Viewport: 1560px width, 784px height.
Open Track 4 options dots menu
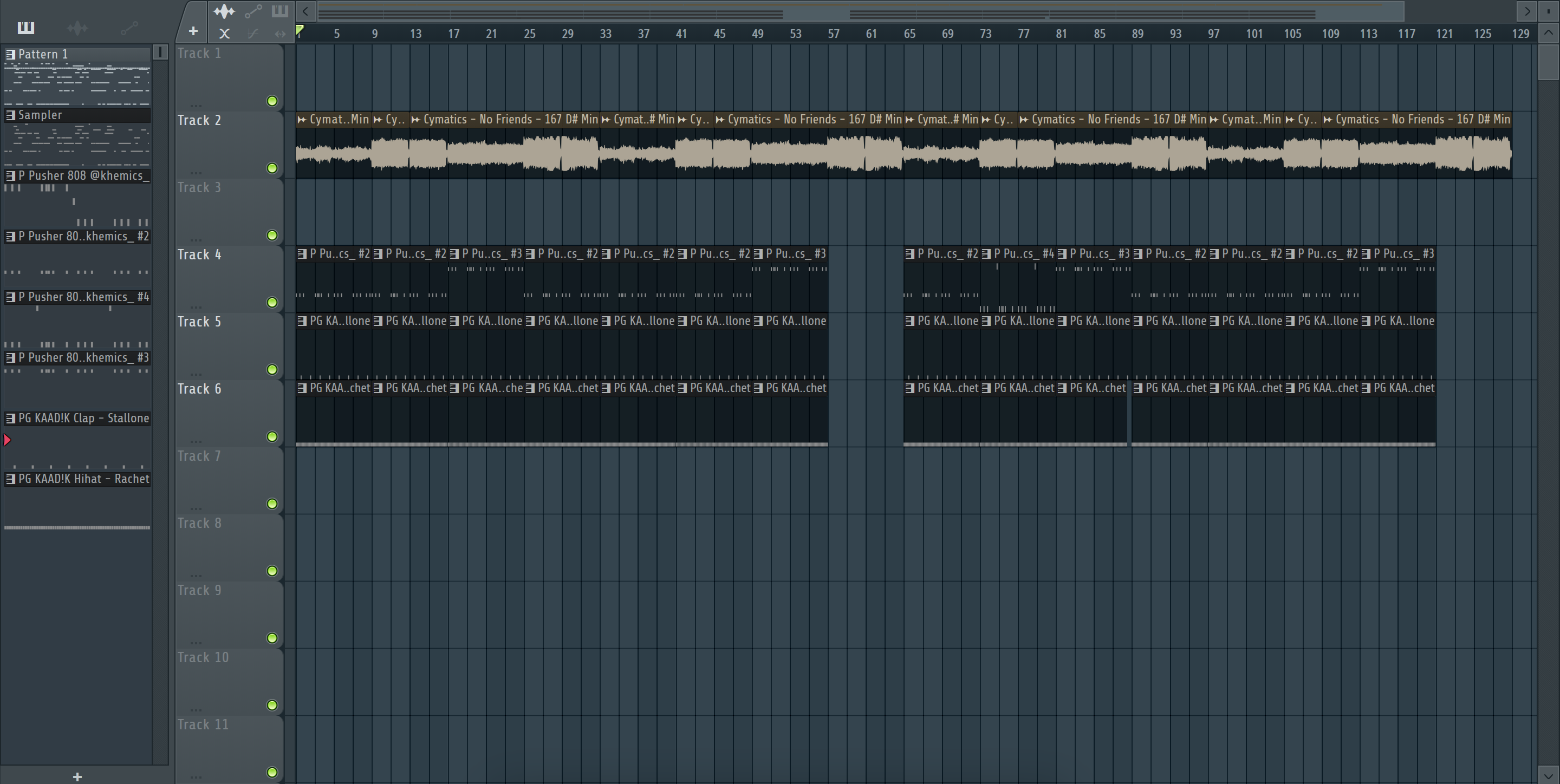point(196,306)
